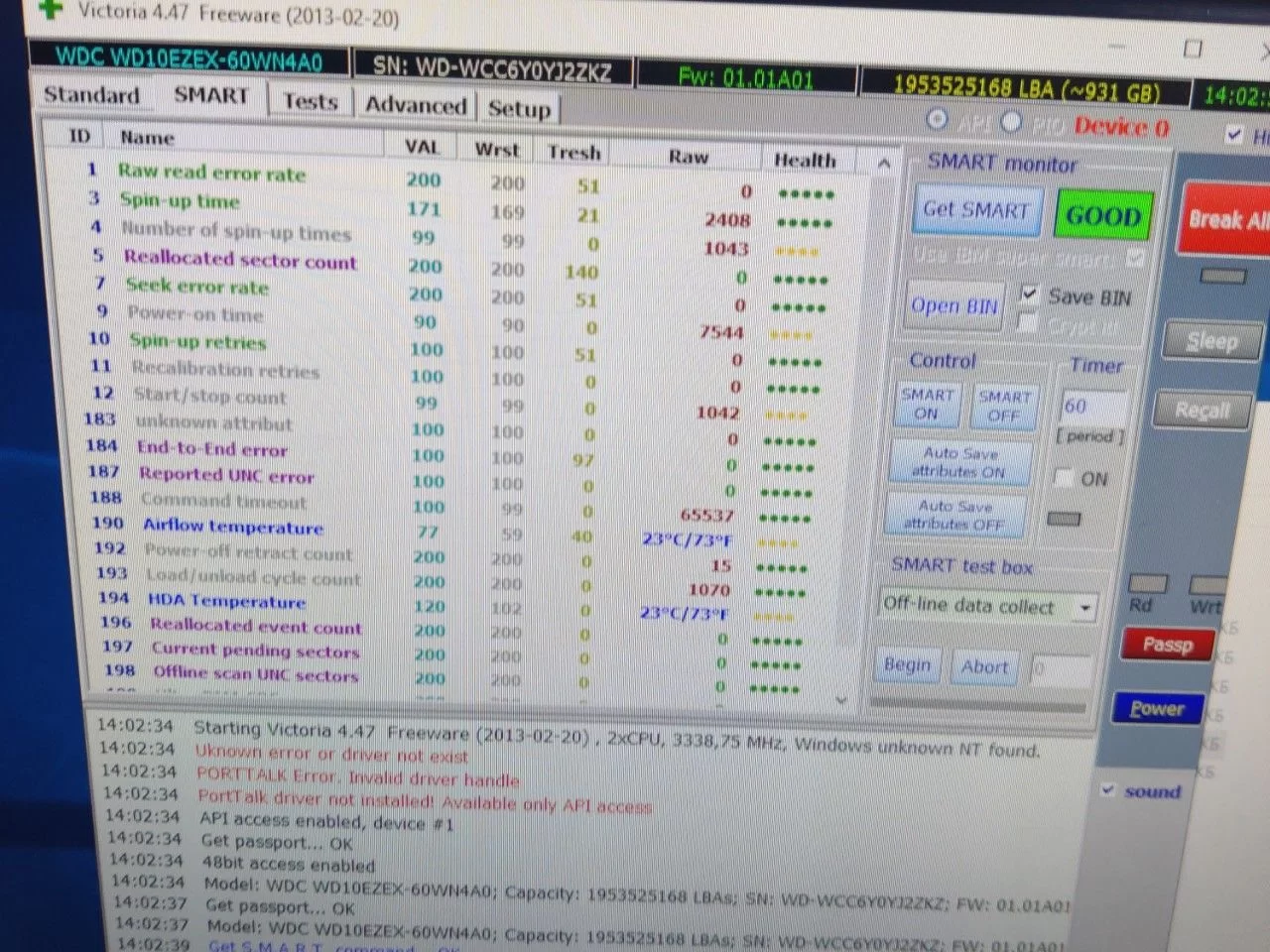
Task: Select the Number of spin-up times row
Action: (x=461, y=238)
